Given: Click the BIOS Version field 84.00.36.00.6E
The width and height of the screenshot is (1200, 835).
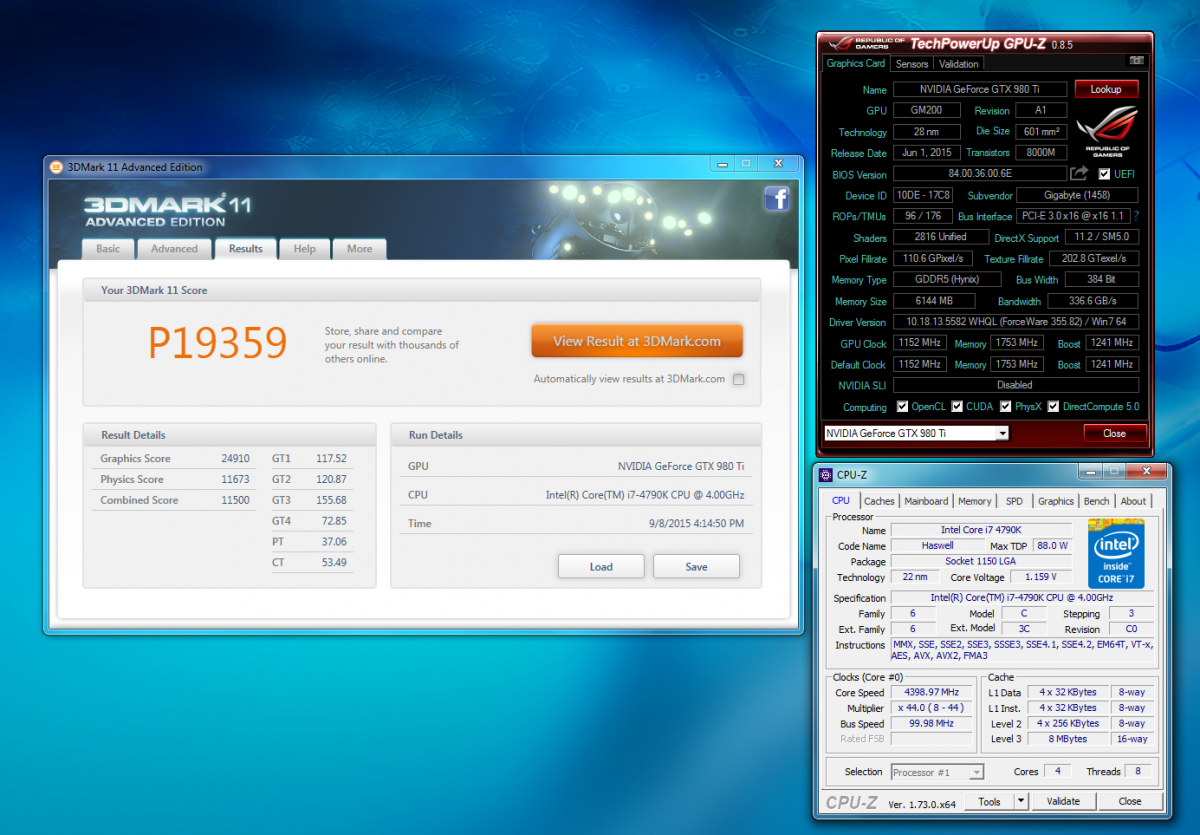Looking at the screenshot, I should [x=980, y=174].
